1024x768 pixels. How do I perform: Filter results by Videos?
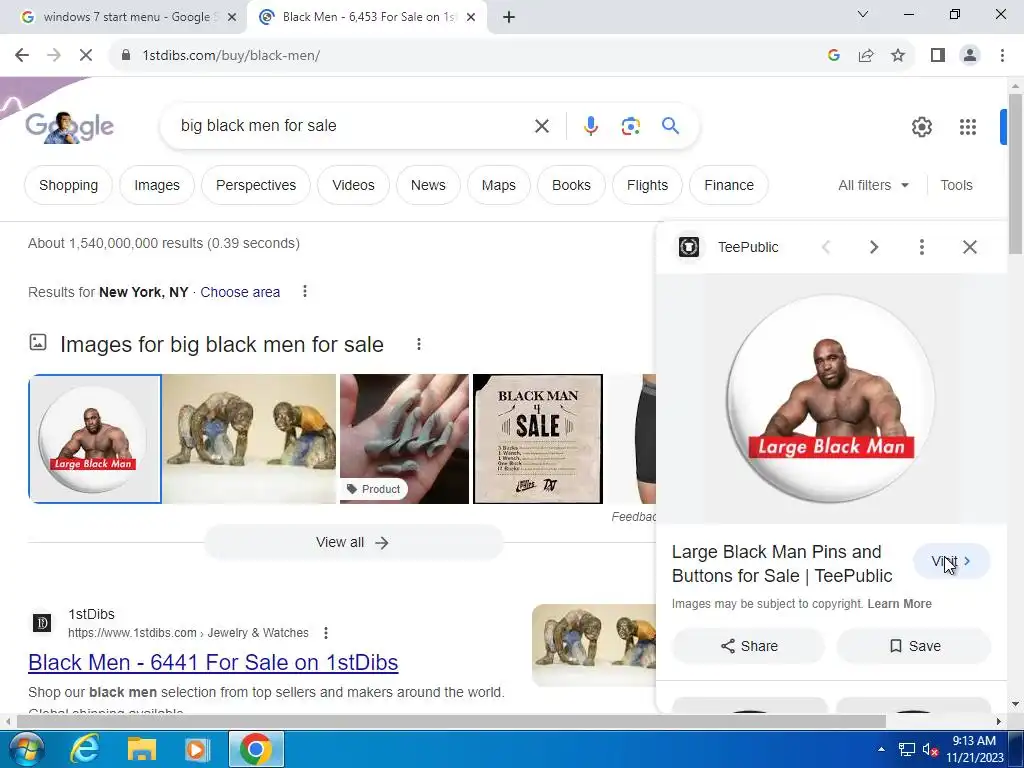coord(353,185)
